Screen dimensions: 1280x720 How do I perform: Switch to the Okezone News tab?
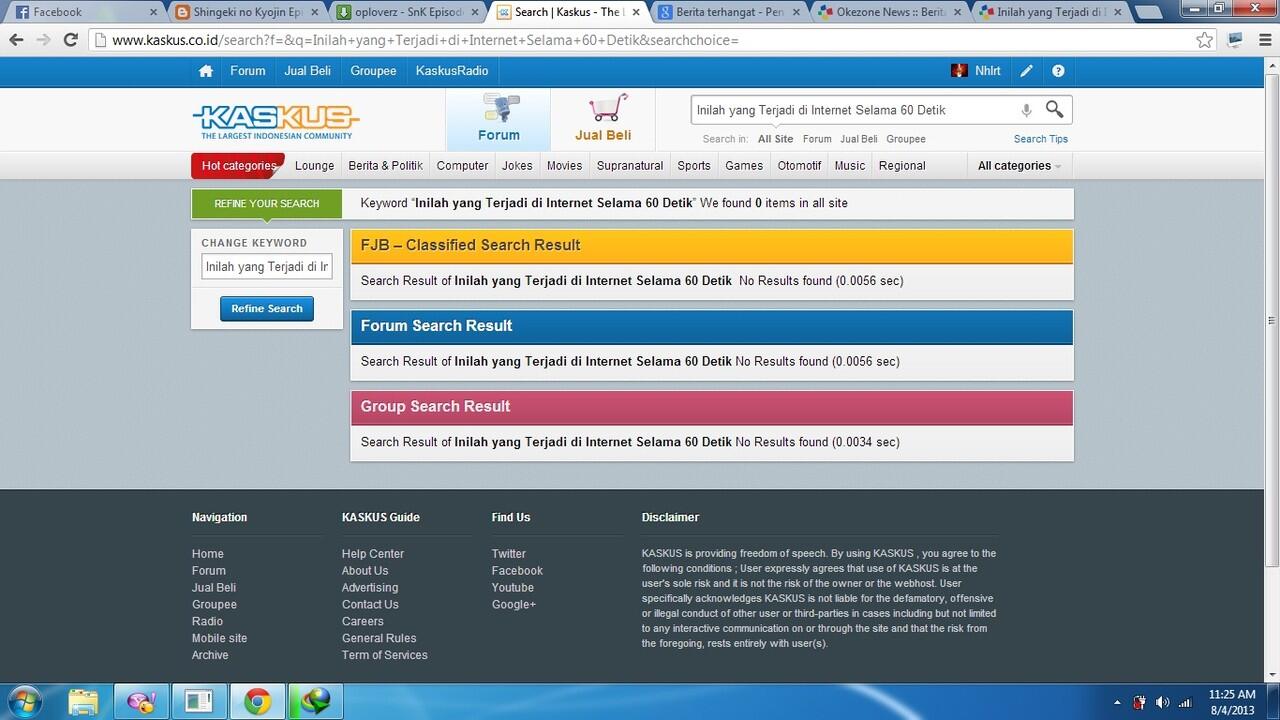point(890,12)
